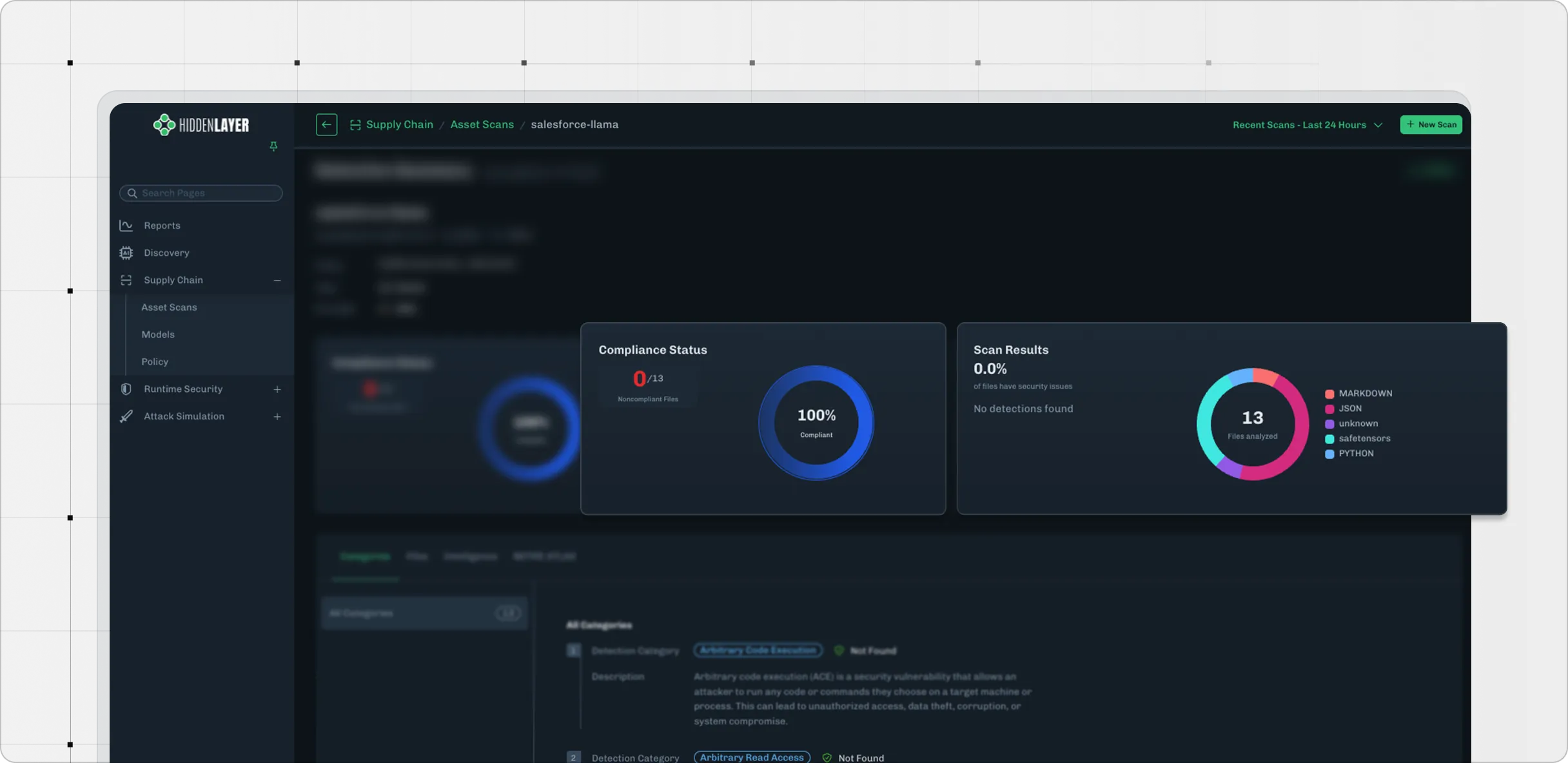Collapse the Supply Chain menu section
This screenshot has height=763, width=1568.
point(277,280)
